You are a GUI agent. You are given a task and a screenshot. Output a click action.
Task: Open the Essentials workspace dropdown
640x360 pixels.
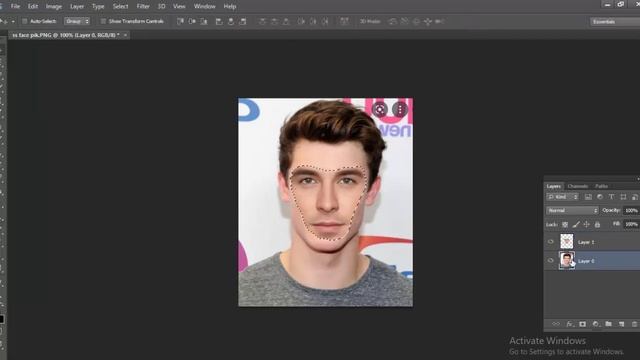615,22
